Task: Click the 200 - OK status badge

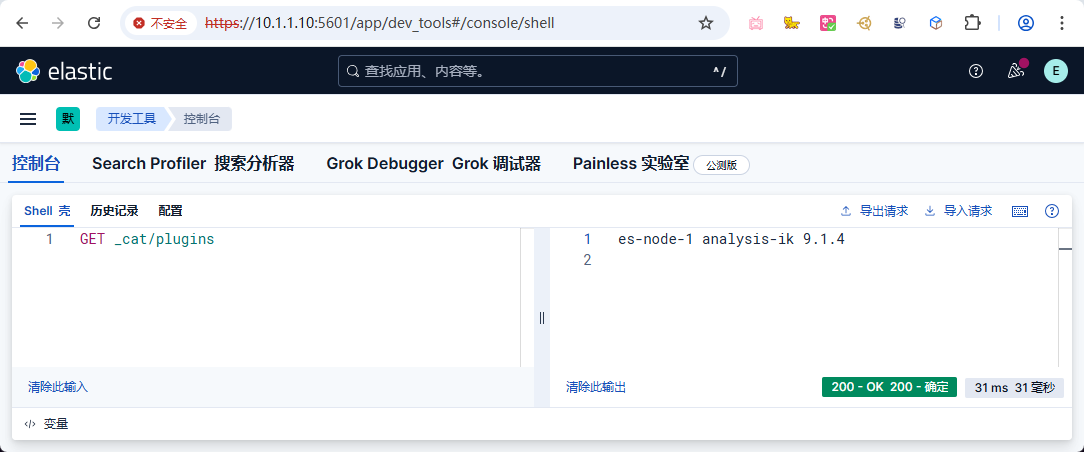Action: (x=889, y=387)
